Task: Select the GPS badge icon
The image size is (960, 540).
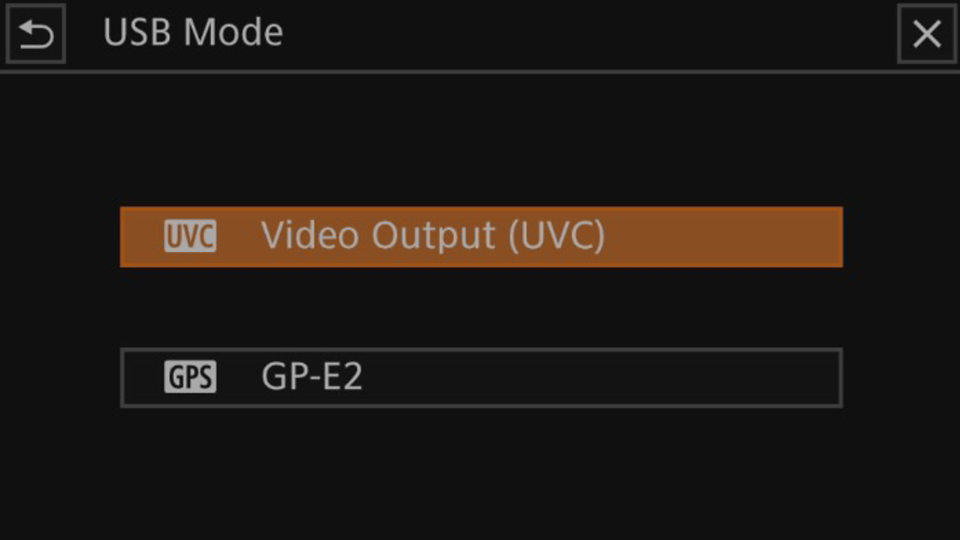Action: pyautogui.click(x=190, y=377)
